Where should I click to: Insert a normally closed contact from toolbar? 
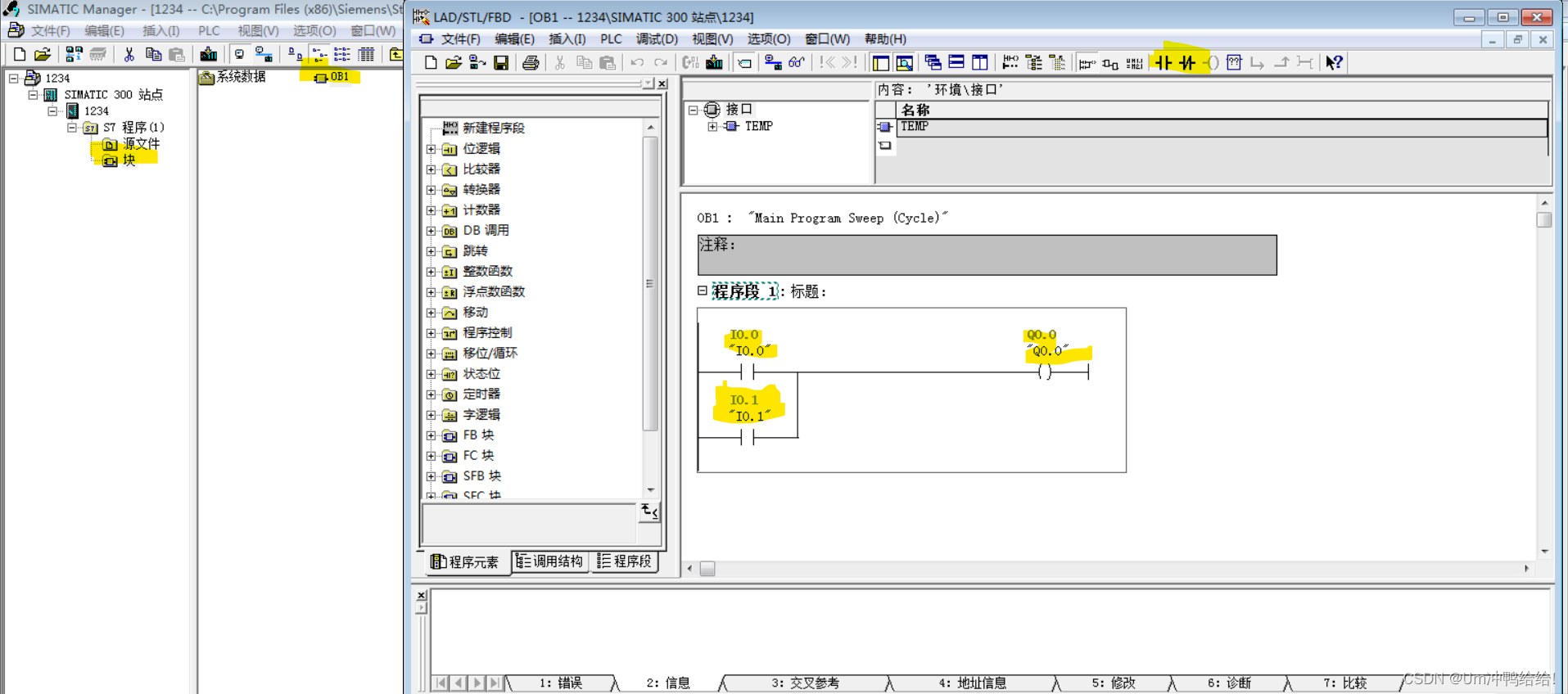coord(1187,63)
